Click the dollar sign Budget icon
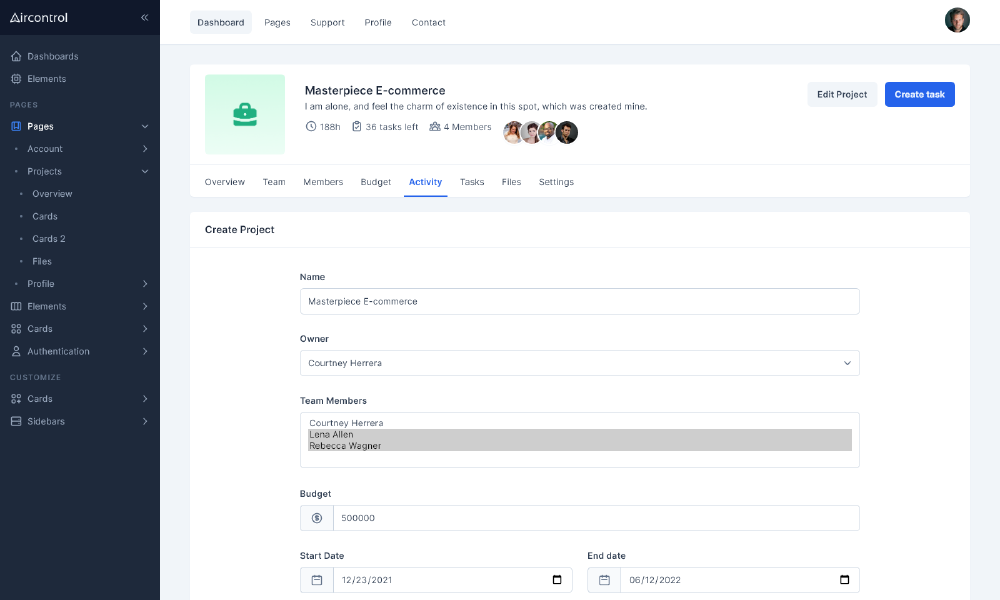Image resolution: width=1000 pixels, height=600 pixels. coord(317,518)
